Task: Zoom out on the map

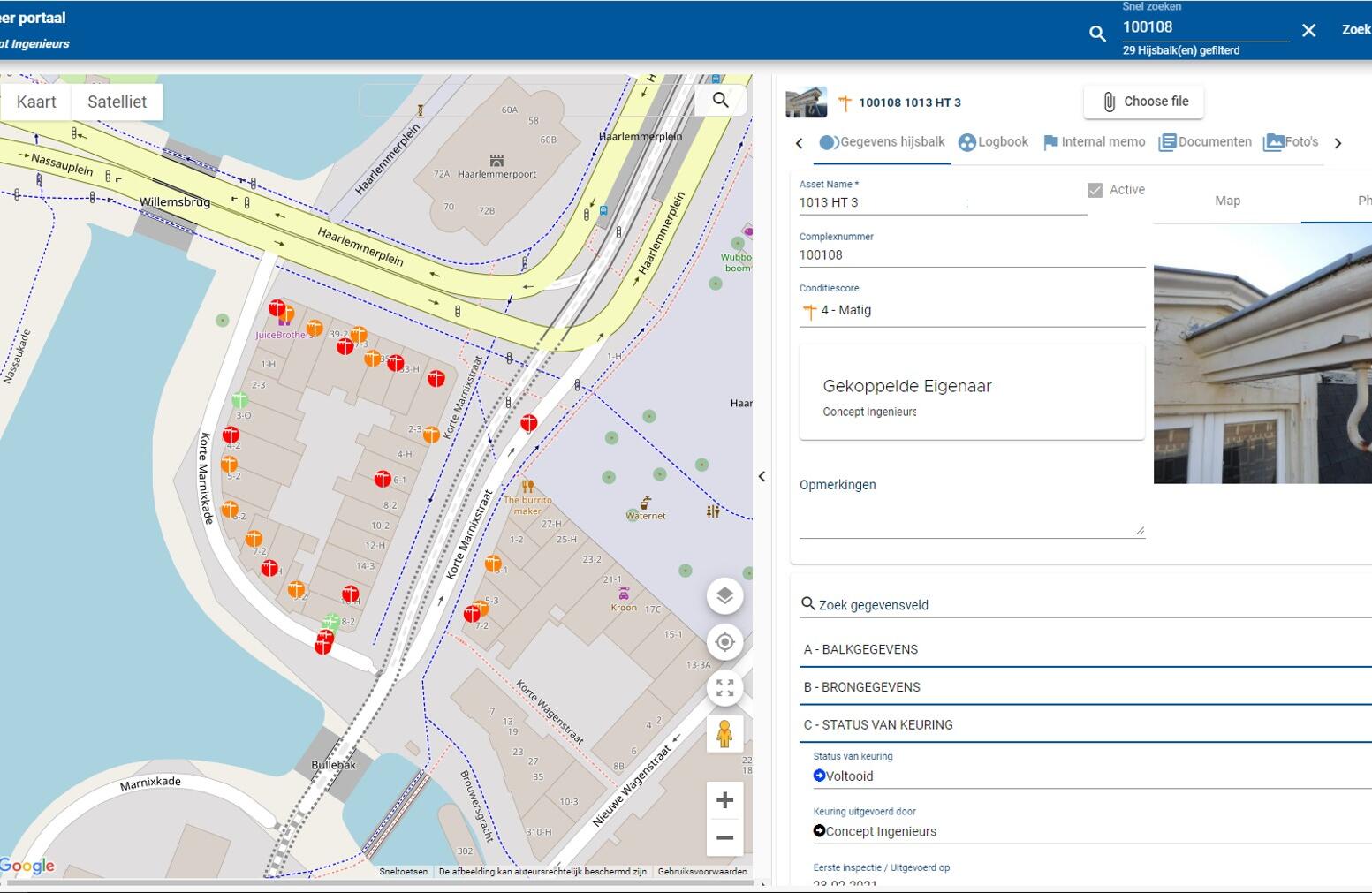Action: point(724,837)
